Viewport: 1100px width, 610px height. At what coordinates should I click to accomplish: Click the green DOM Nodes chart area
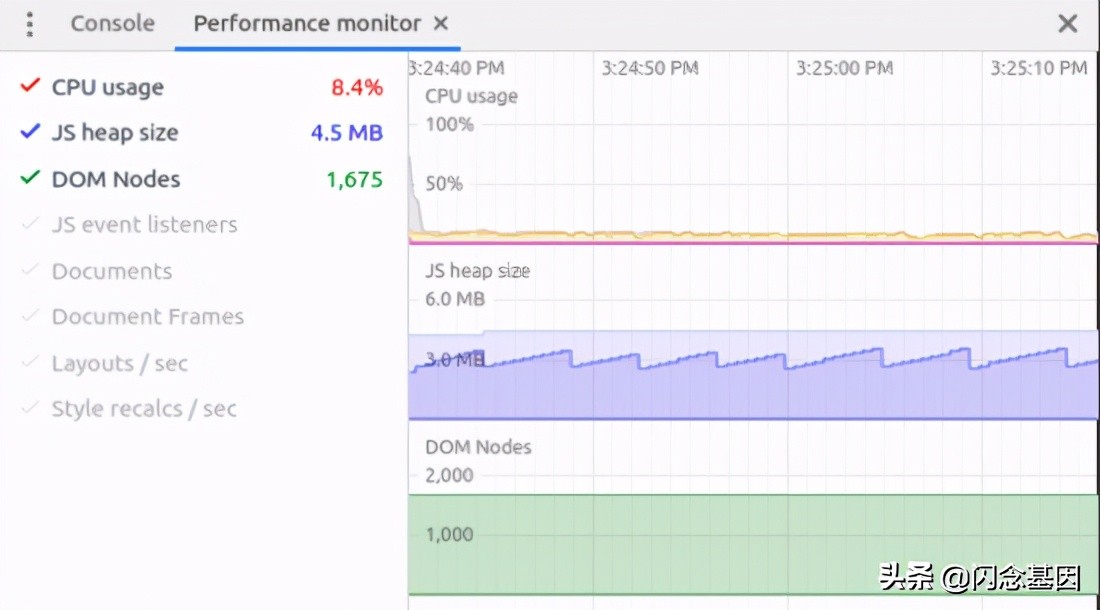pyautogui.click(x=750, y=545)
